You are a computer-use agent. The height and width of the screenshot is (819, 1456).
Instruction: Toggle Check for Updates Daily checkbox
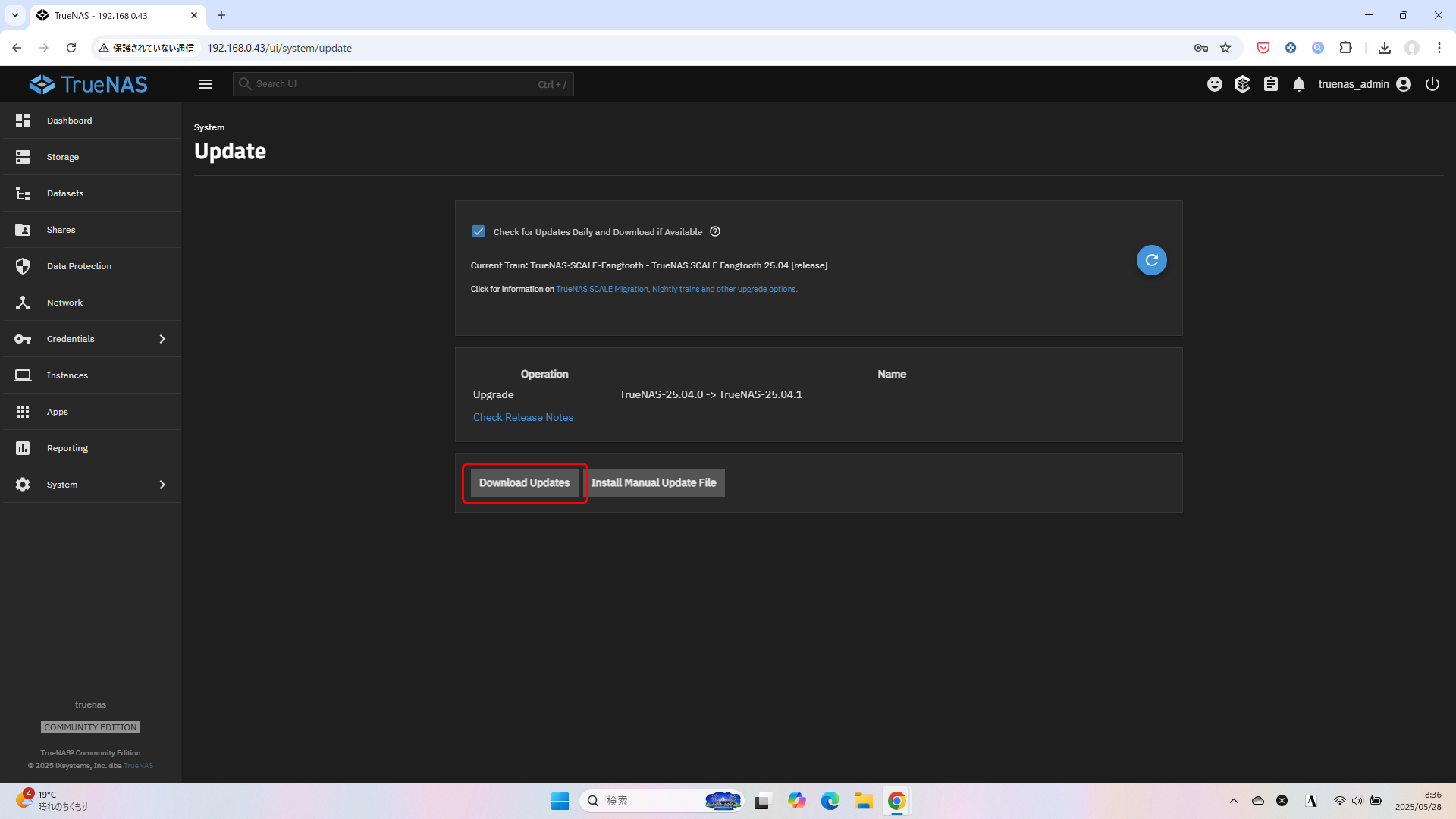pos(479,231)
